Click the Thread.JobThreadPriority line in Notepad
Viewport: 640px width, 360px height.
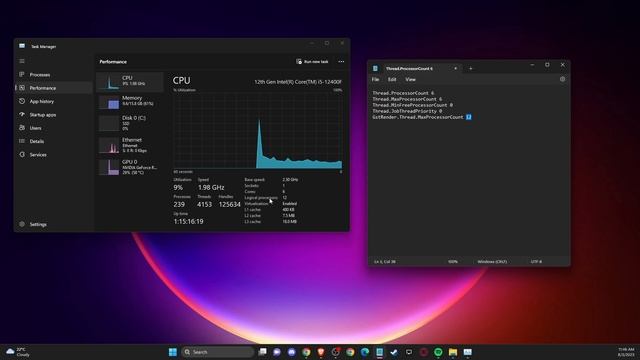point(407,111)
